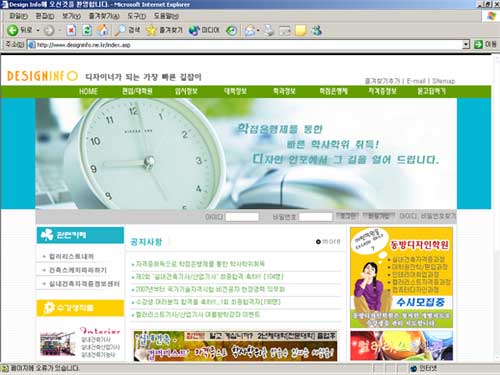
Task: Open the Search magnifier toolbar icon
Action: (x=119, y=30)
